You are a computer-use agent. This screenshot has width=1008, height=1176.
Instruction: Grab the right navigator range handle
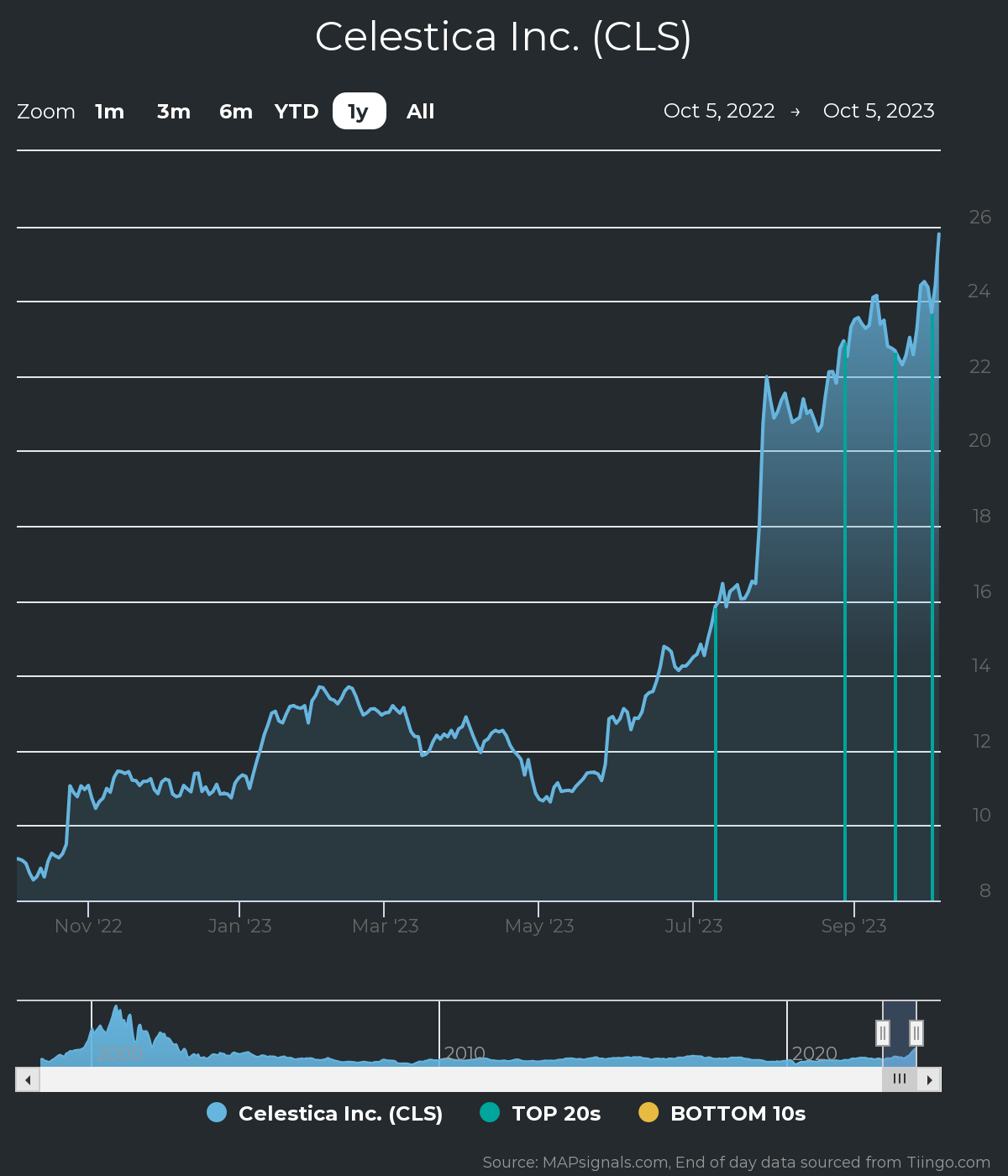click(916, 1032)
